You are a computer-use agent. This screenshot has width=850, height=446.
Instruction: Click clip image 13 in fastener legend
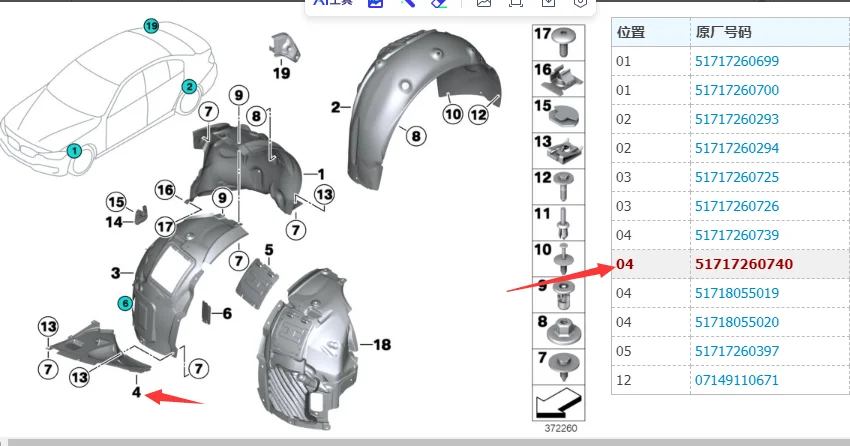565,149
